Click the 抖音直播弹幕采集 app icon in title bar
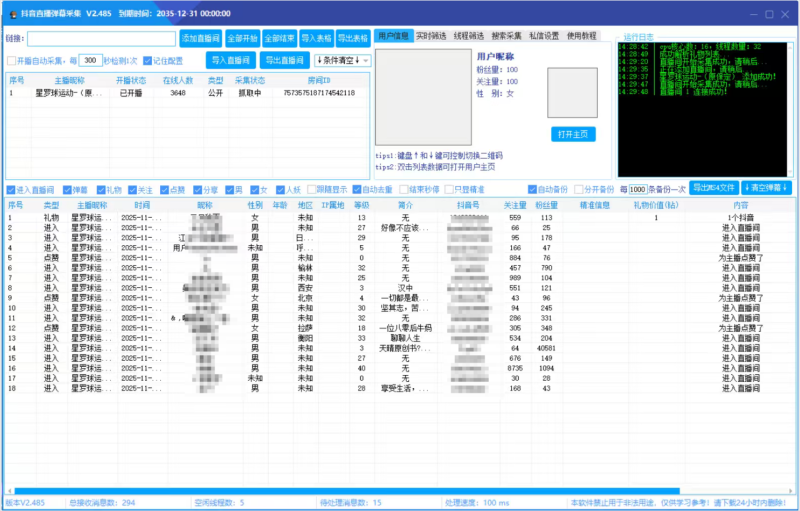The width and height of the screenshot is (800, 511). click(11, 12)
